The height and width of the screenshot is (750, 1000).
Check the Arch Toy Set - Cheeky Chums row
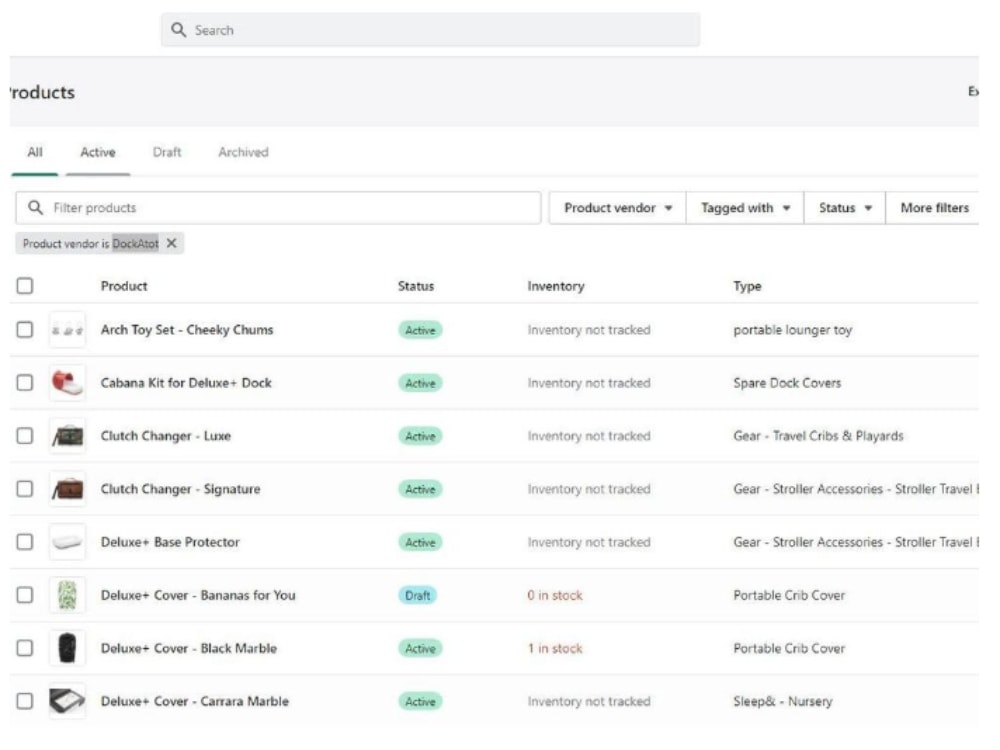25,330
